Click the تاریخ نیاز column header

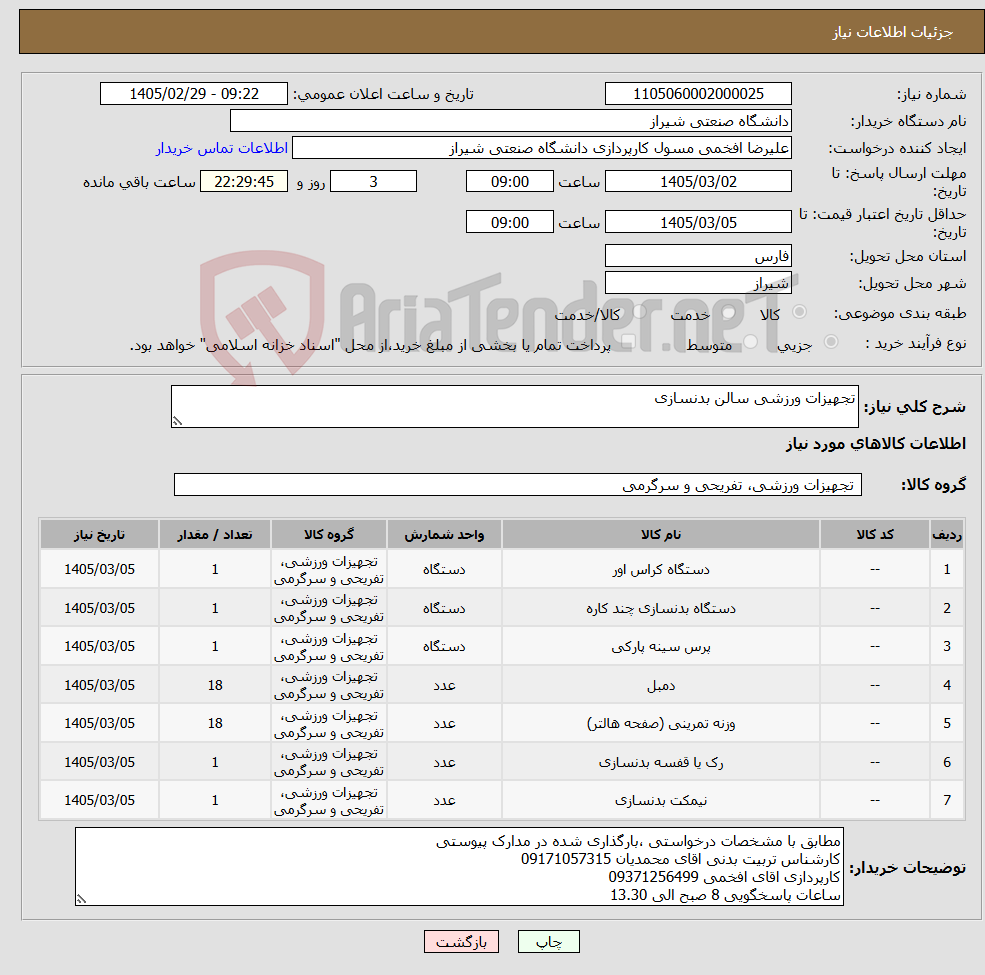tap(99, 535)
